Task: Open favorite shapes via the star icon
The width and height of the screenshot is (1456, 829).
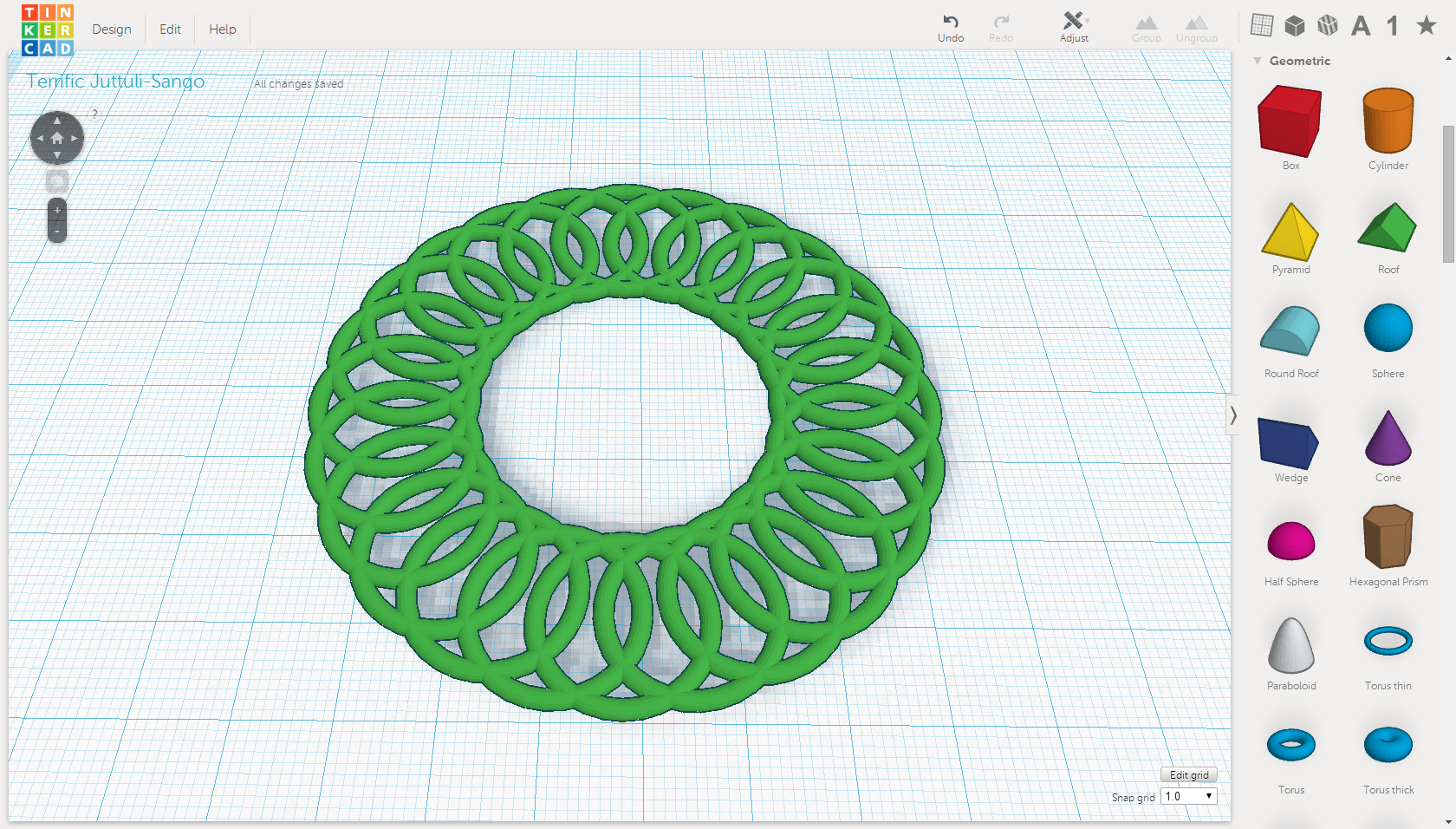Action: point(1425,26)
